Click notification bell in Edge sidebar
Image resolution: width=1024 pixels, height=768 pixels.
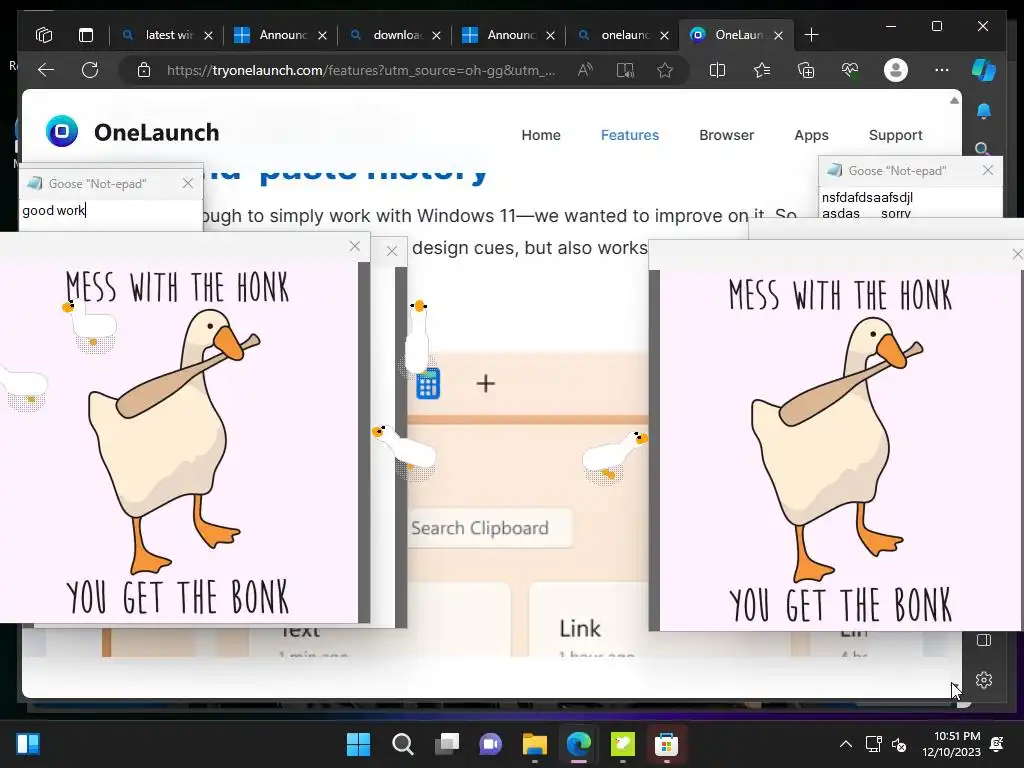tap(984, 111)
